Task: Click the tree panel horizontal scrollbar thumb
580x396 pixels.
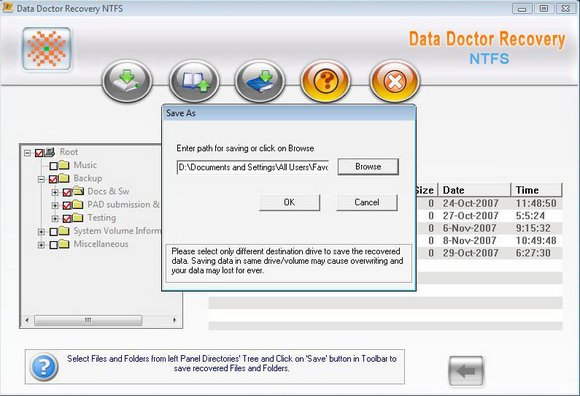Action: pyautogui.click(x=88, y=320)
